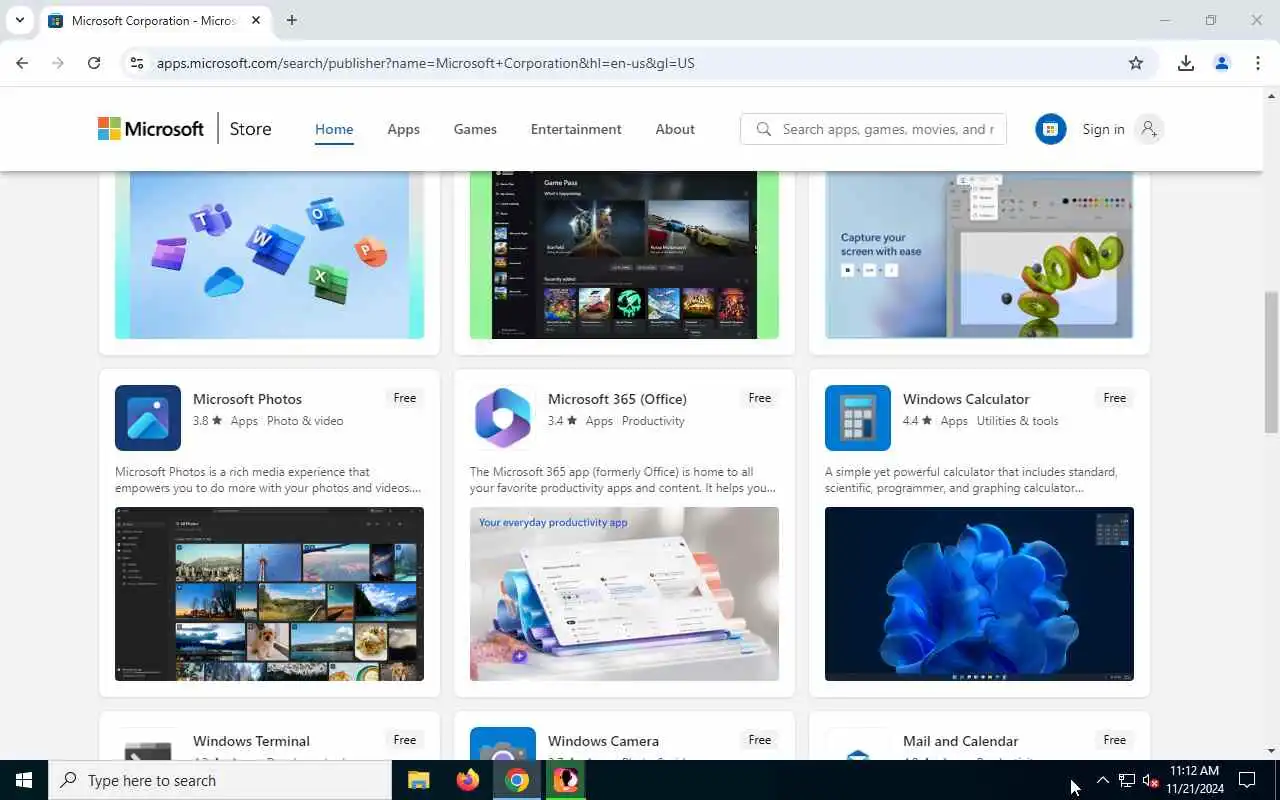Expand the tab search dropdown arrow
Viewport: 1280px width, 800px height.
pos(19,20)
